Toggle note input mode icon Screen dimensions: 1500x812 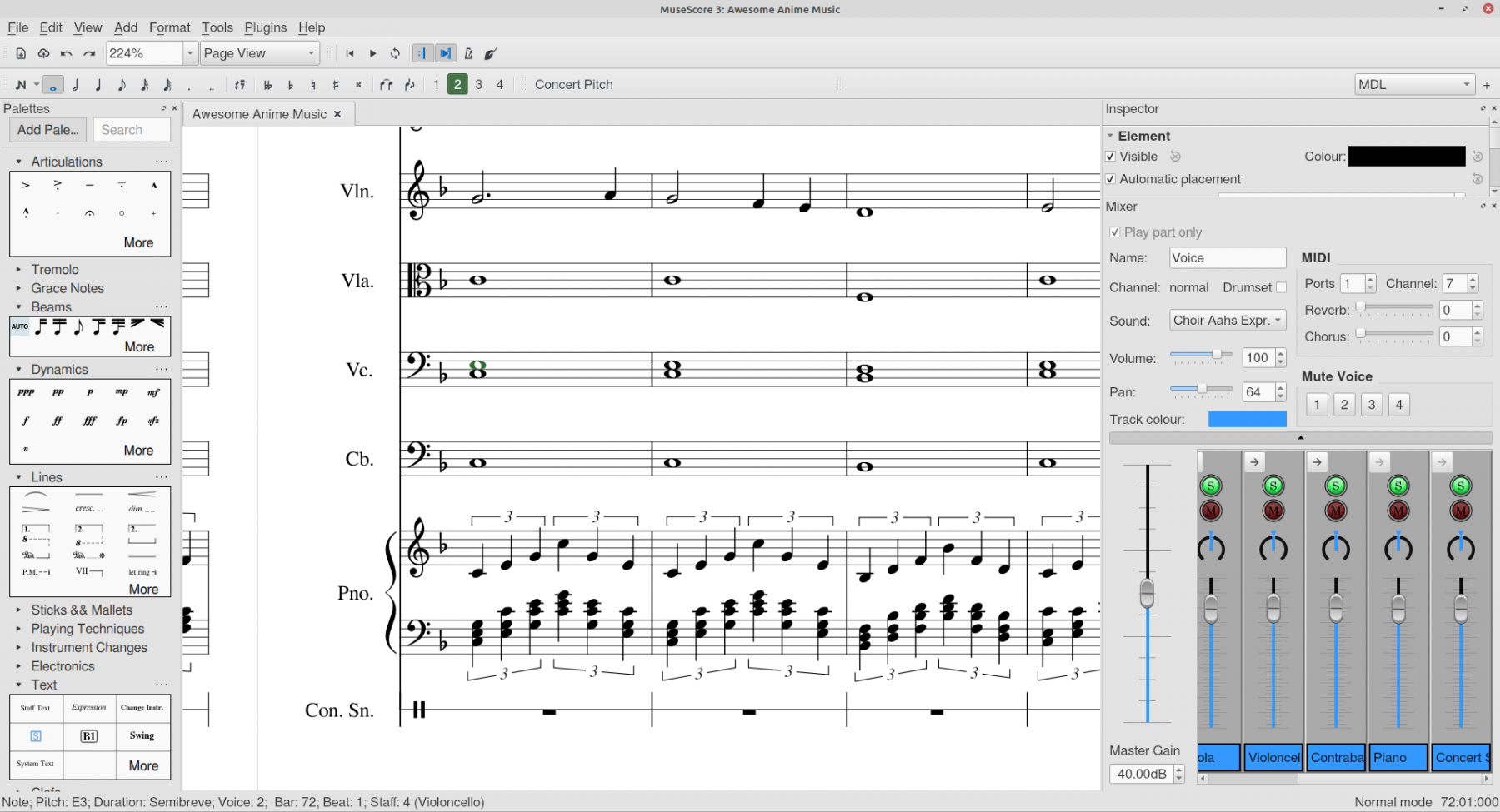21,85
